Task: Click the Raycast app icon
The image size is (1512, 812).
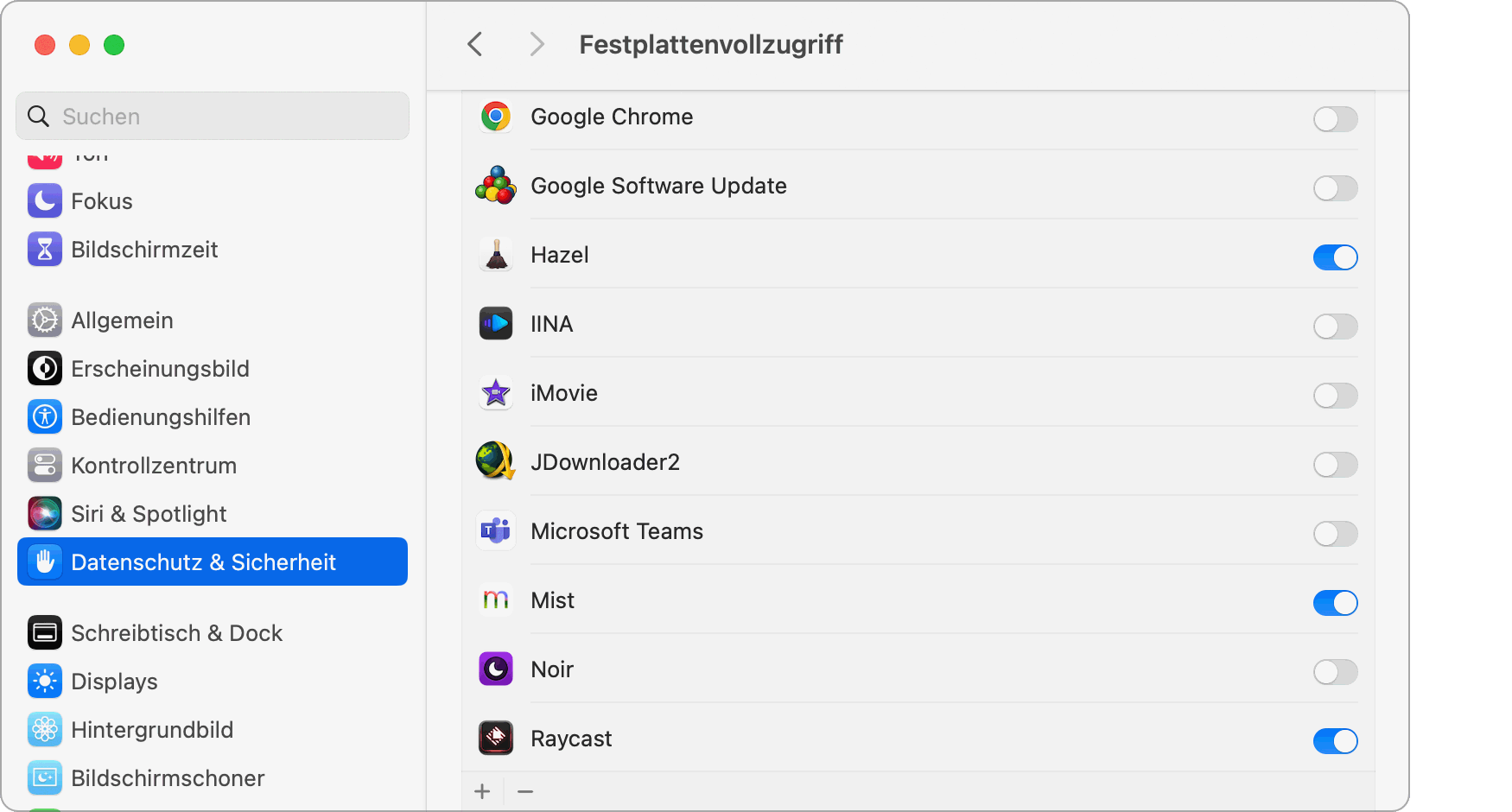Action: coord(496,739)
